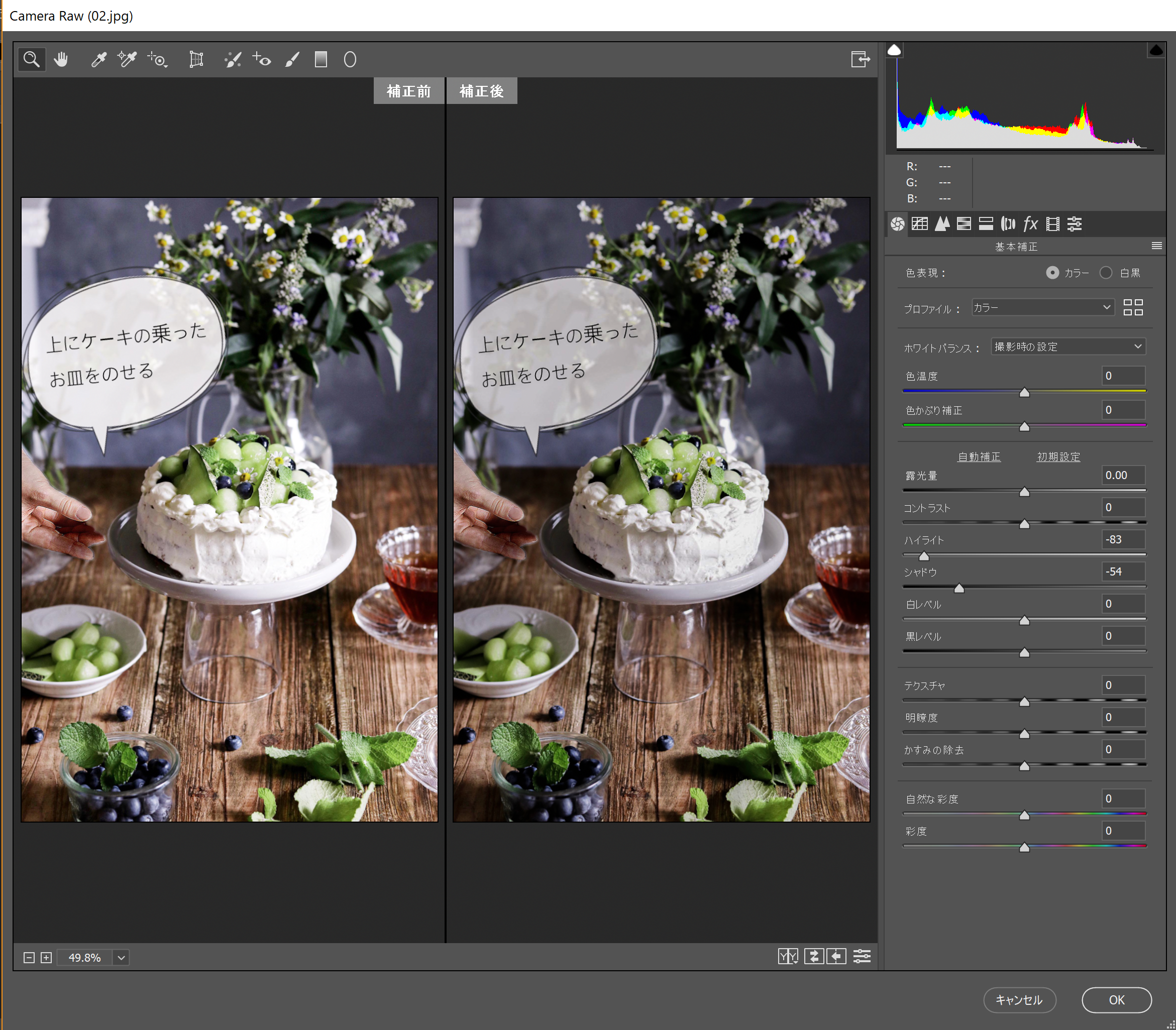Image resolution: width=1176 pixels, height=1030 pixels.
Task: Select the Hand tool
Action: click(61, 59)
